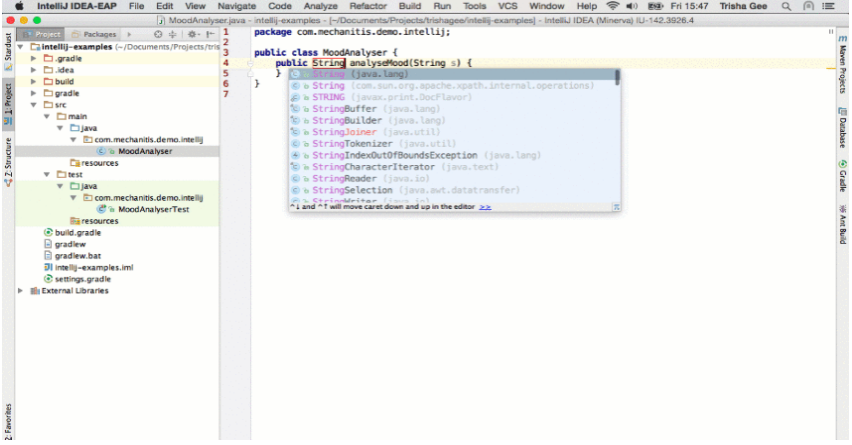Open Maven Projects tool window
Screen dimensions: 852x445
(x=843, y=64)
